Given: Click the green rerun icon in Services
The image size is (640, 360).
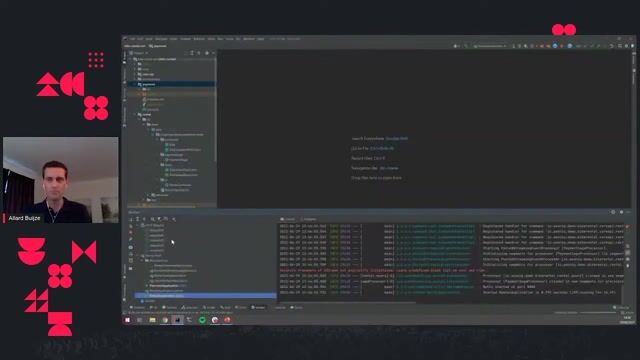Looking at the screenshot, I should 131,226.
